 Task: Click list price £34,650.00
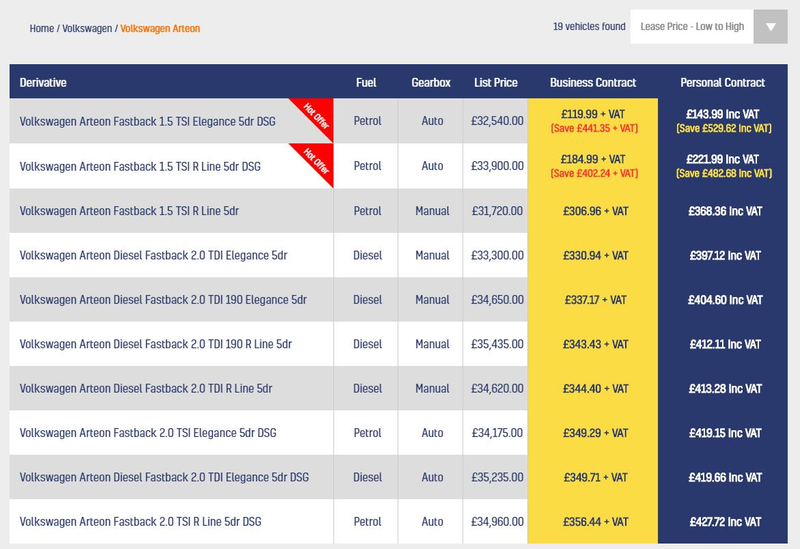[x=497, y=300]
